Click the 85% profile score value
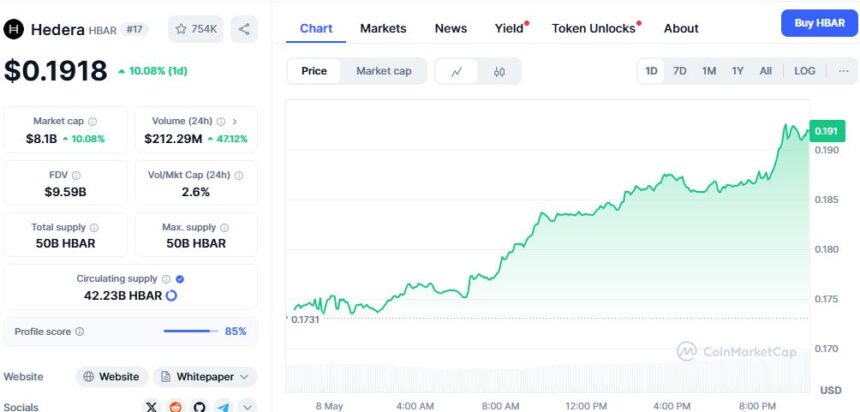 click(236, 331)
